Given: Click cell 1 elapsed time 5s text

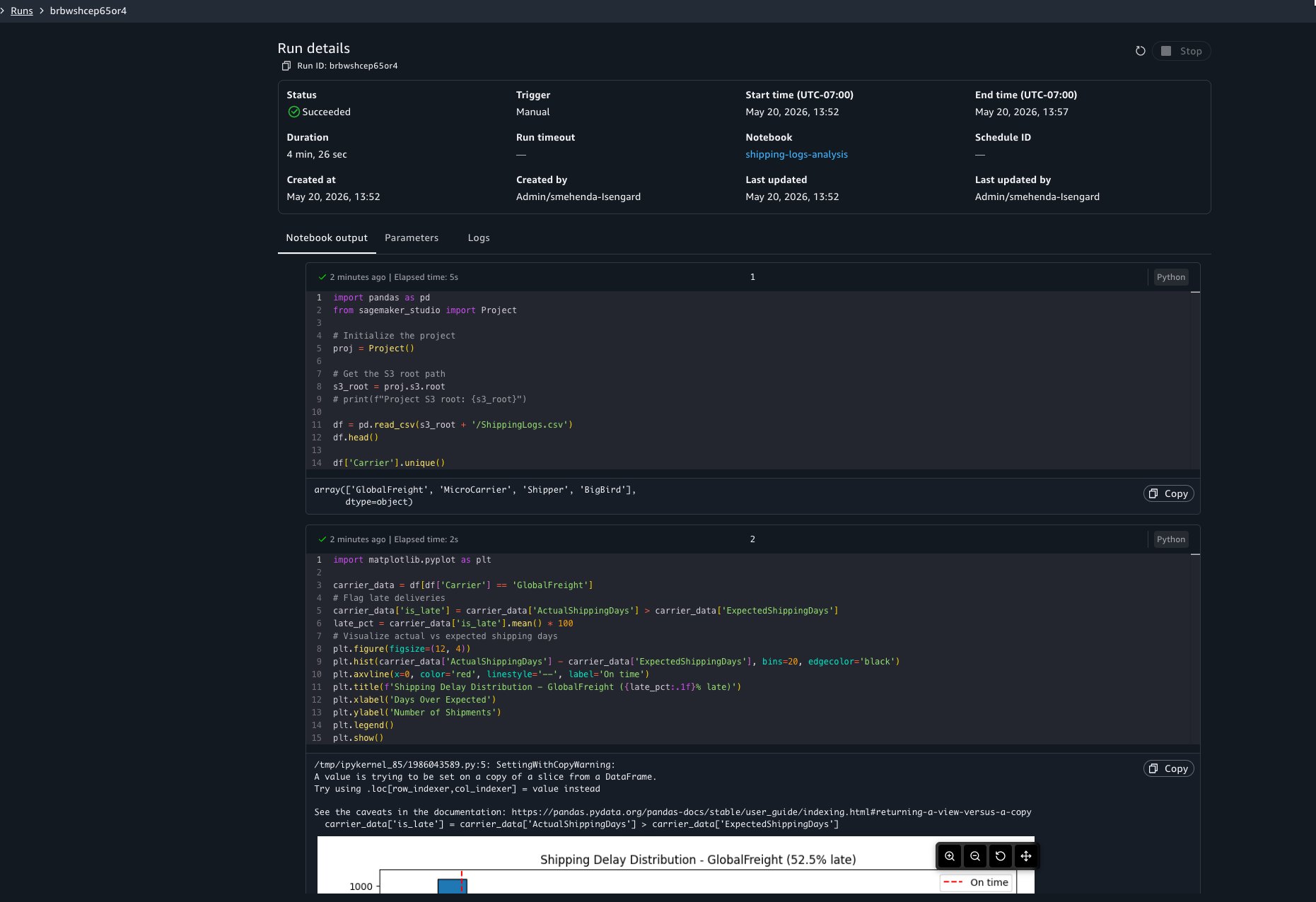Looking at the screenshot, I should (x=426, y=277).
